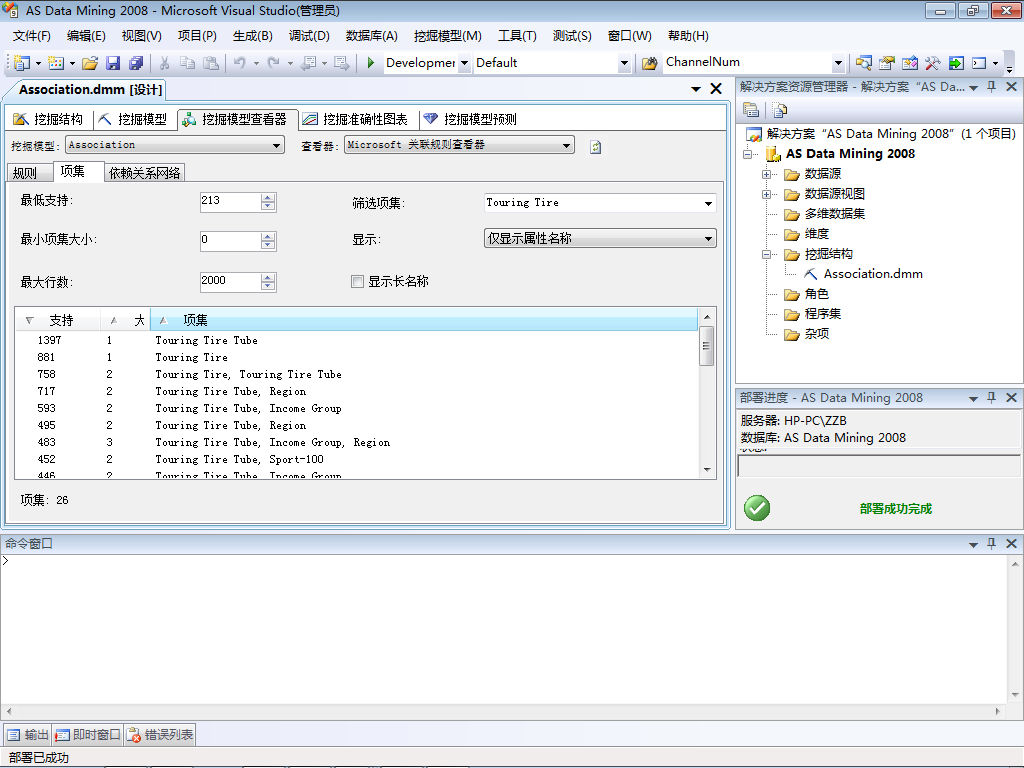Open the 错误列表 tab
The height and width of the screenshot is (768, 1024).
click(160, 735)
